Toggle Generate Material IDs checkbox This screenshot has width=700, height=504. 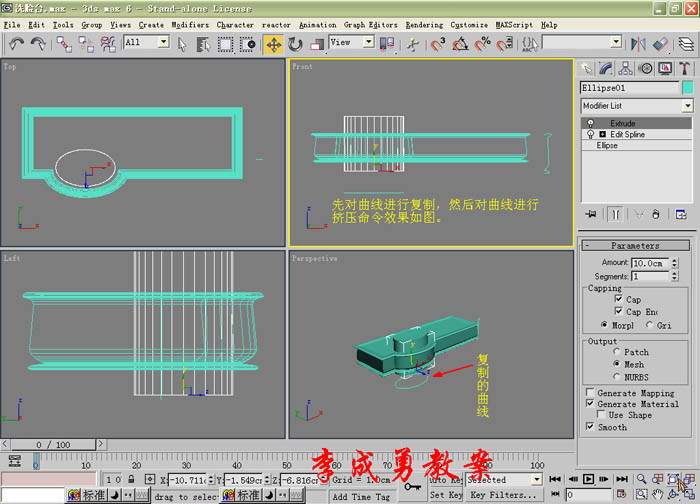click(x=590, y=404)
